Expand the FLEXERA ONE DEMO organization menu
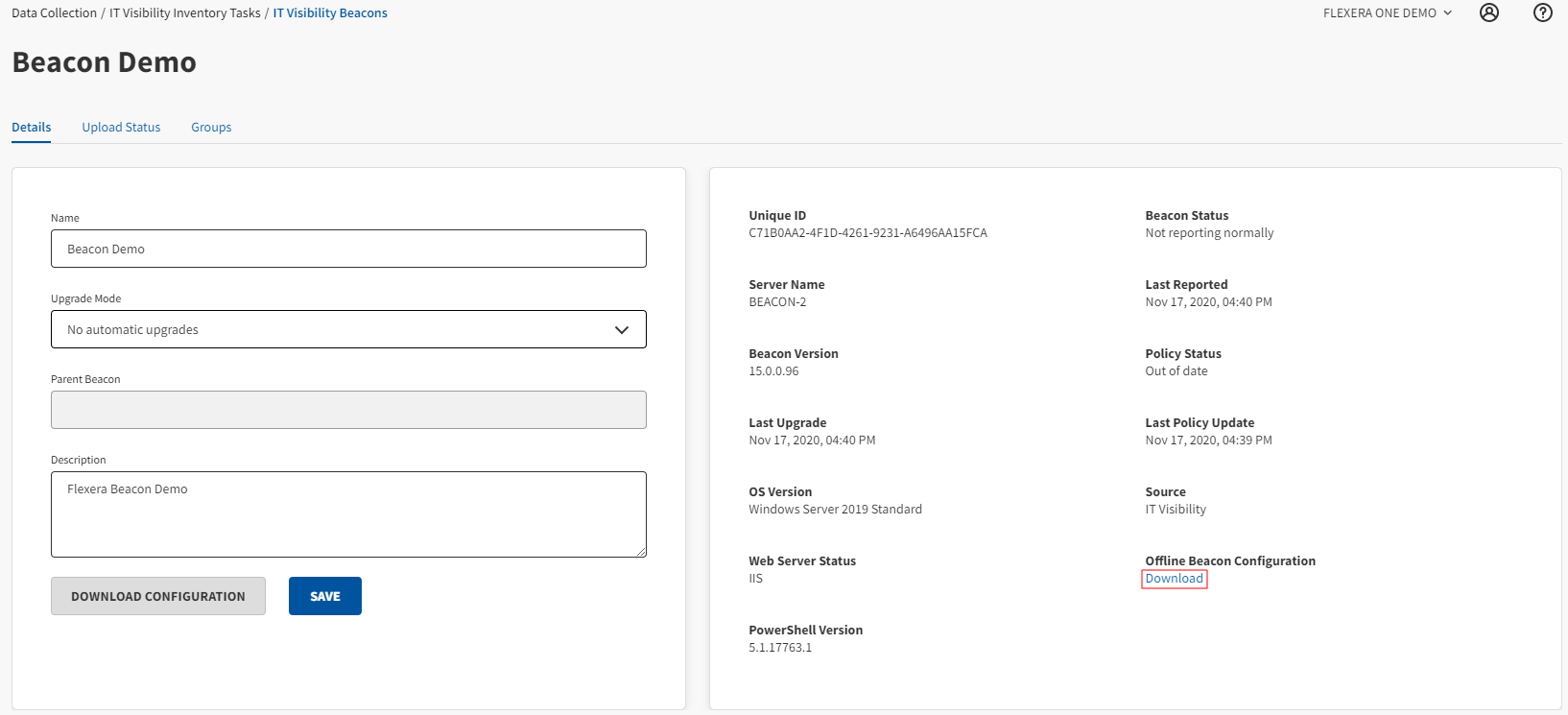Viewport: 1568px width, 715px height. pyautogui.click(x=1387, y=13)
